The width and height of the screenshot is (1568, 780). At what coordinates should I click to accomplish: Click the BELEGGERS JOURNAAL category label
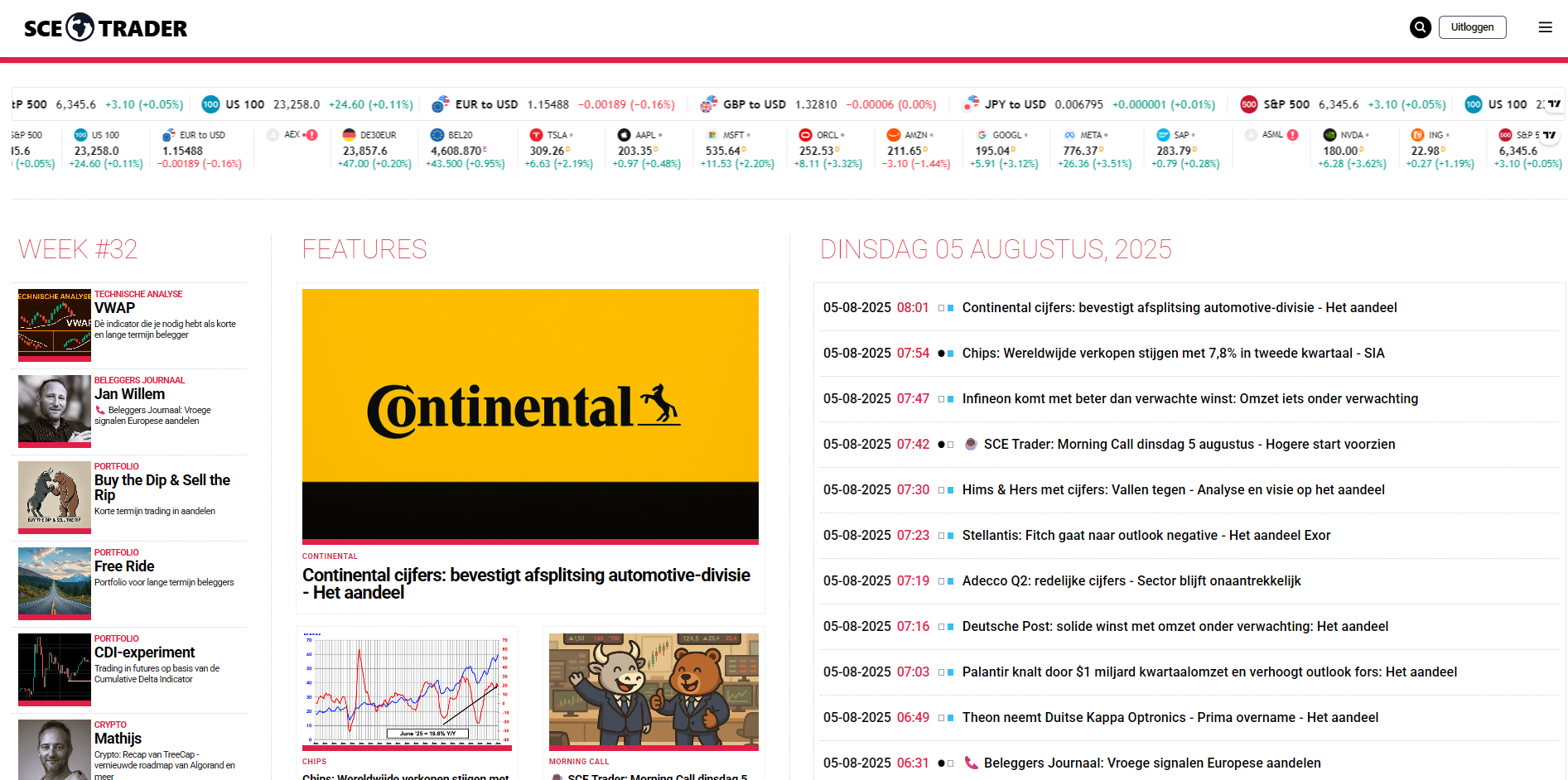(139, 380)
